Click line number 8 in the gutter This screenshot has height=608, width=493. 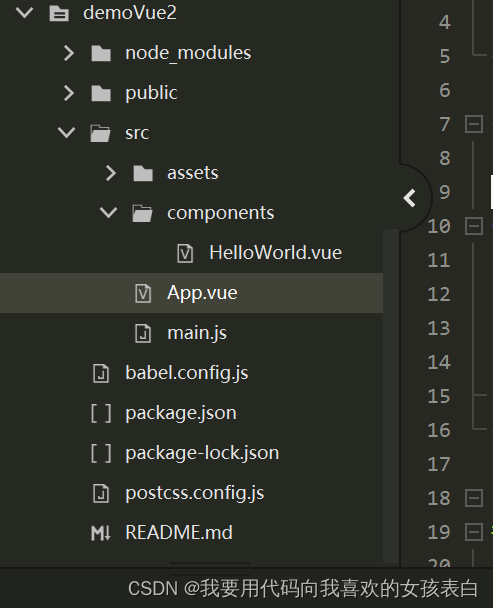click(x=445, y=158)
